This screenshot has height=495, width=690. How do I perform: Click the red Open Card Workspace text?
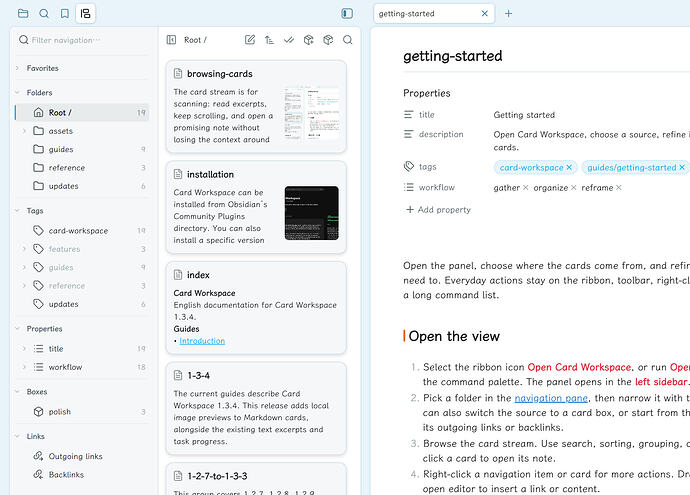tap(579, 367)
